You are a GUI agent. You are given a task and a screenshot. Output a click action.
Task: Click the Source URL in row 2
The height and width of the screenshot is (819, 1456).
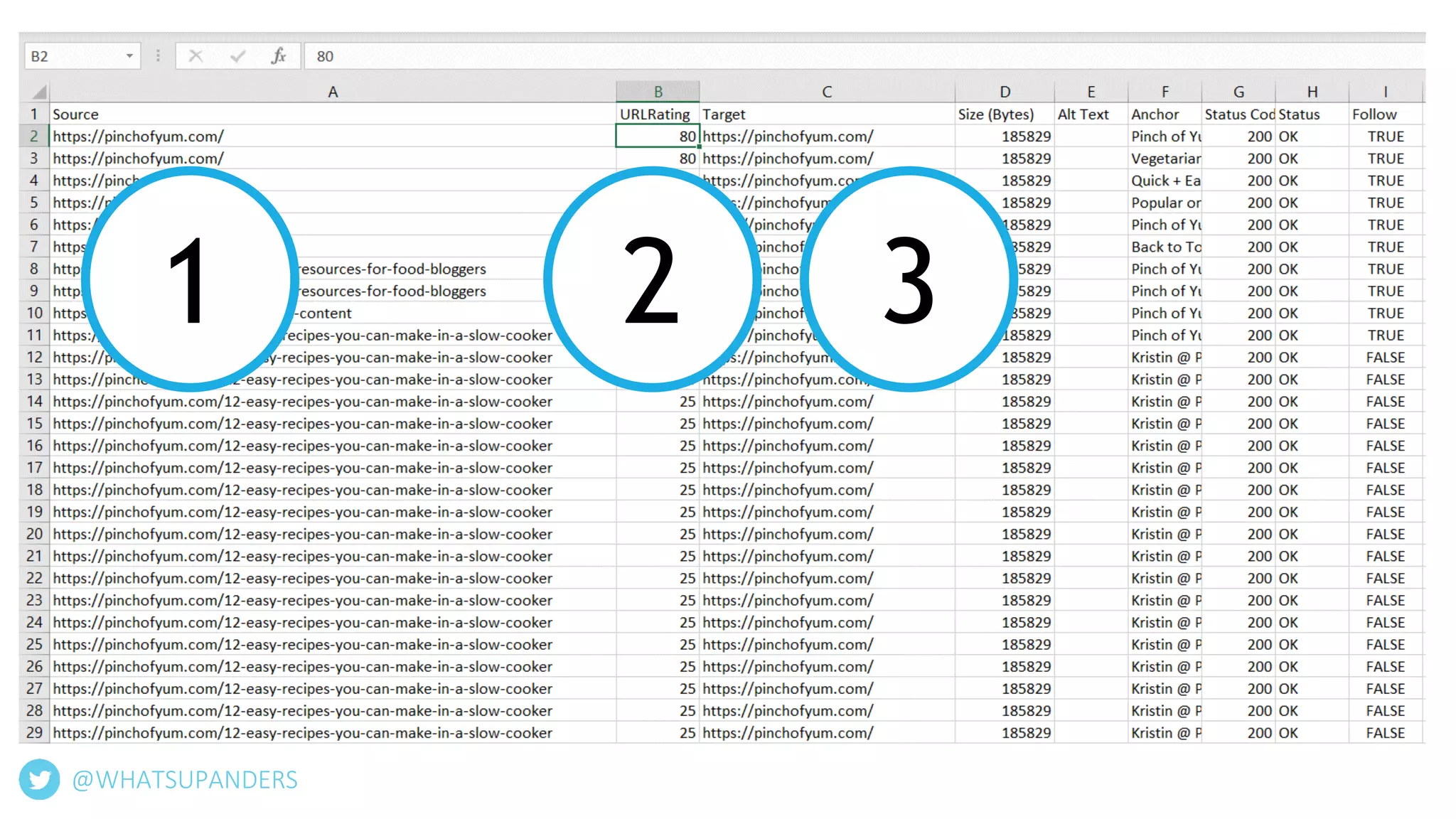(139, 136)
